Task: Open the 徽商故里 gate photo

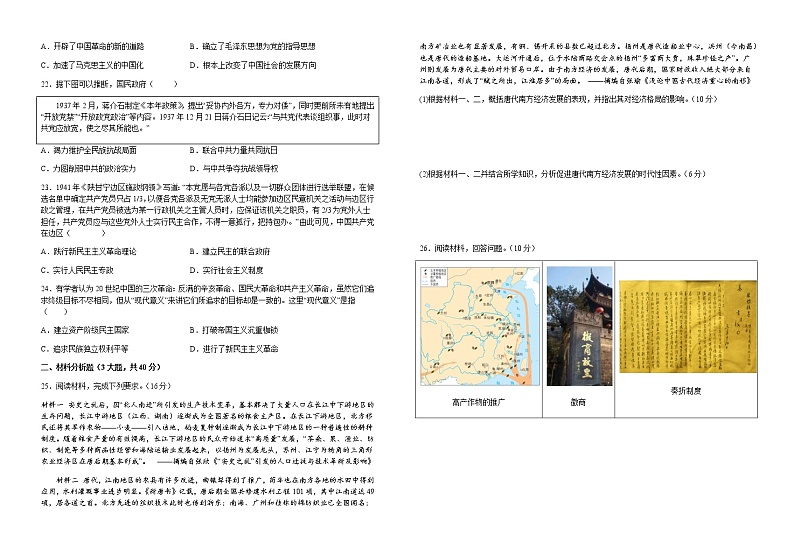Action: [x=579, y=327]
